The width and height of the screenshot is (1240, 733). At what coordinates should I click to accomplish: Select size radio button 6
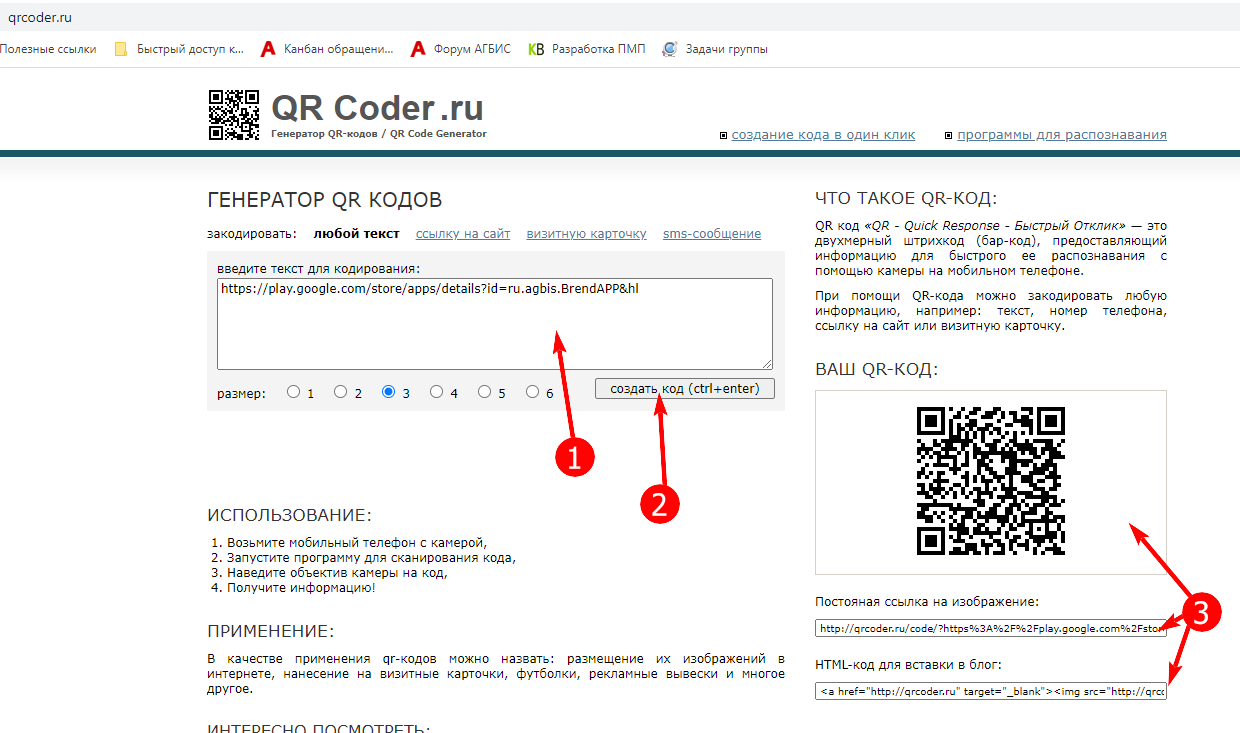pyautogui.click(x=533, y=392)
